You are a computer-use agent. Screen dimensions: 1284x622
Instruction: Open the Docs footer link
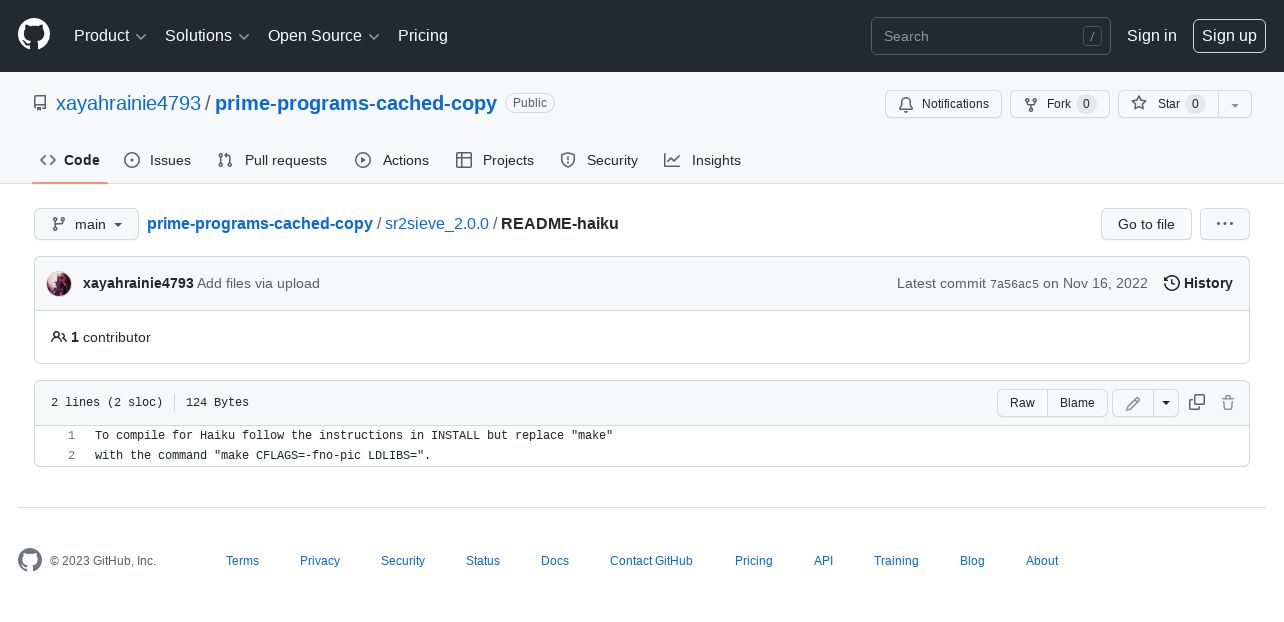click(x=555, y=561)
